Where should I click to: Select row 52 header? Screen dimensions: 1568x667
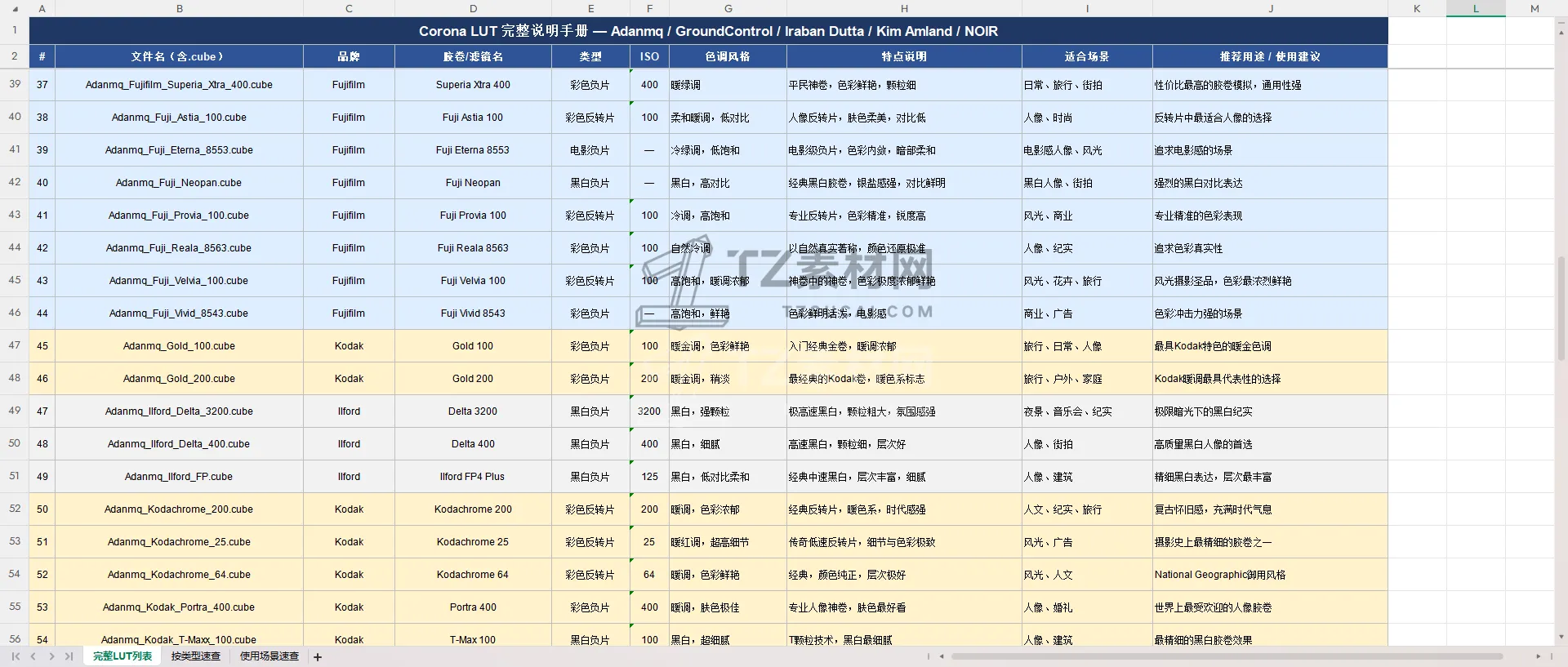pos(15,509)
